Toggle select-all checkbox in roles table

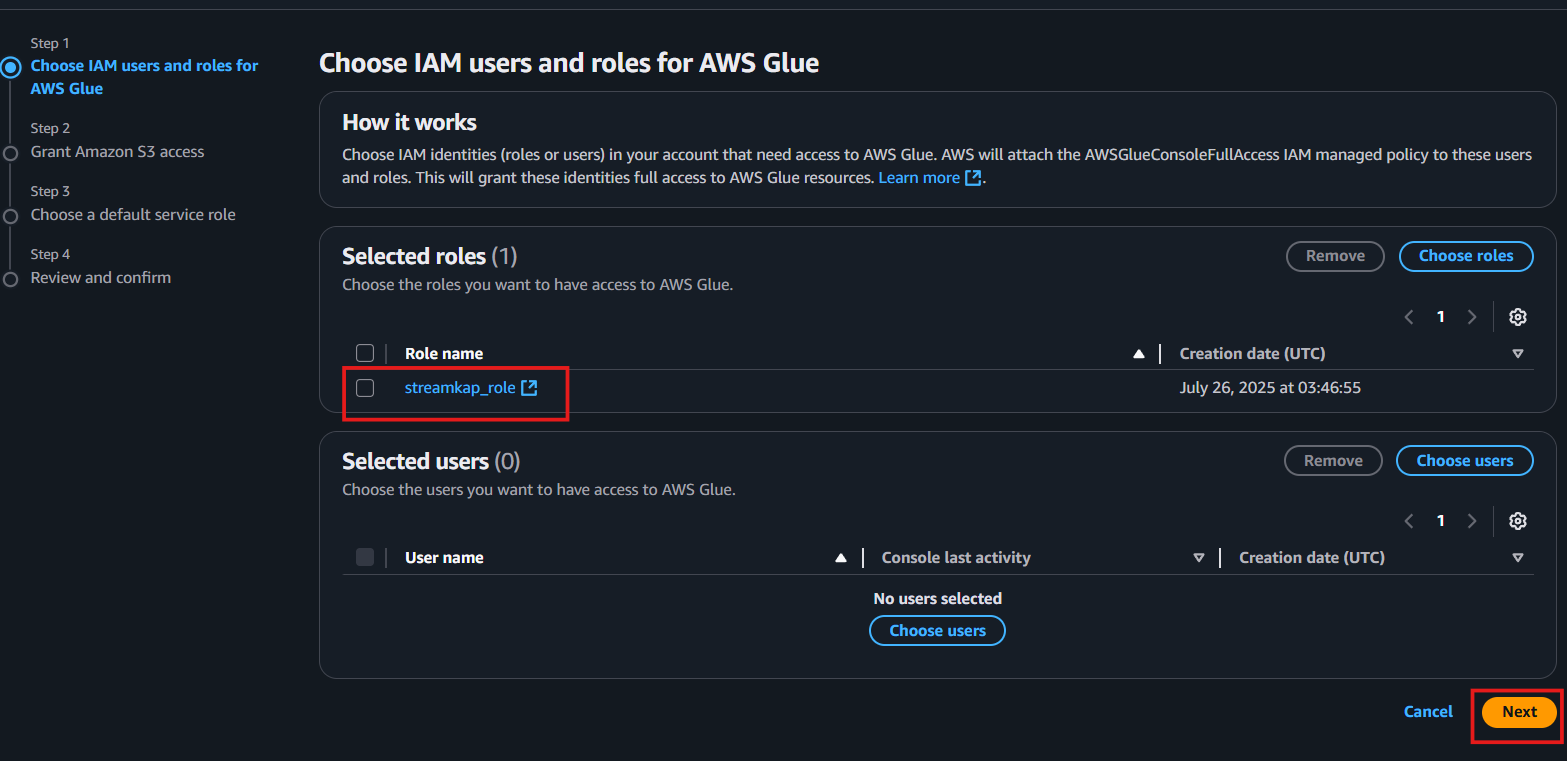tap(365, 353)
